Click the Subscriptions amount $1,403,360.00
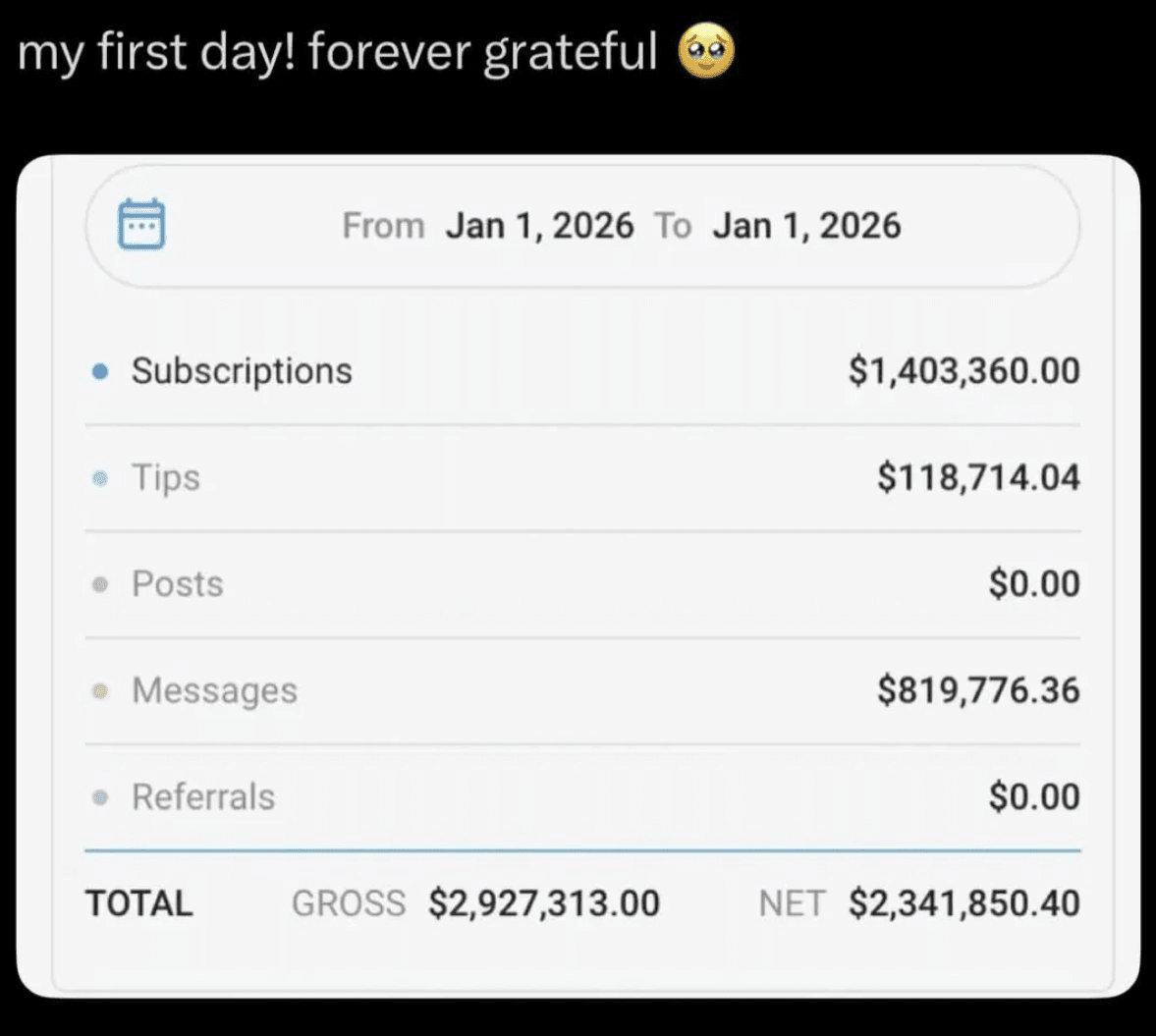This screenshot has height=1036, width=1156. click(x=963, y=371)
